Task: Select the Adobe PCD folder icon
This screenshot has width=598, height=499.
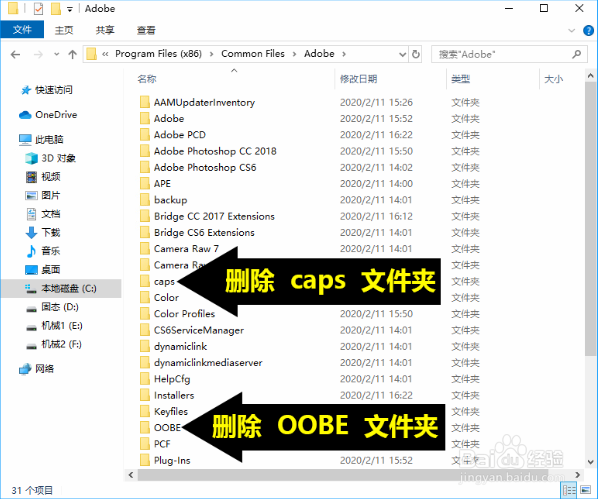Action: pos(145,135)
